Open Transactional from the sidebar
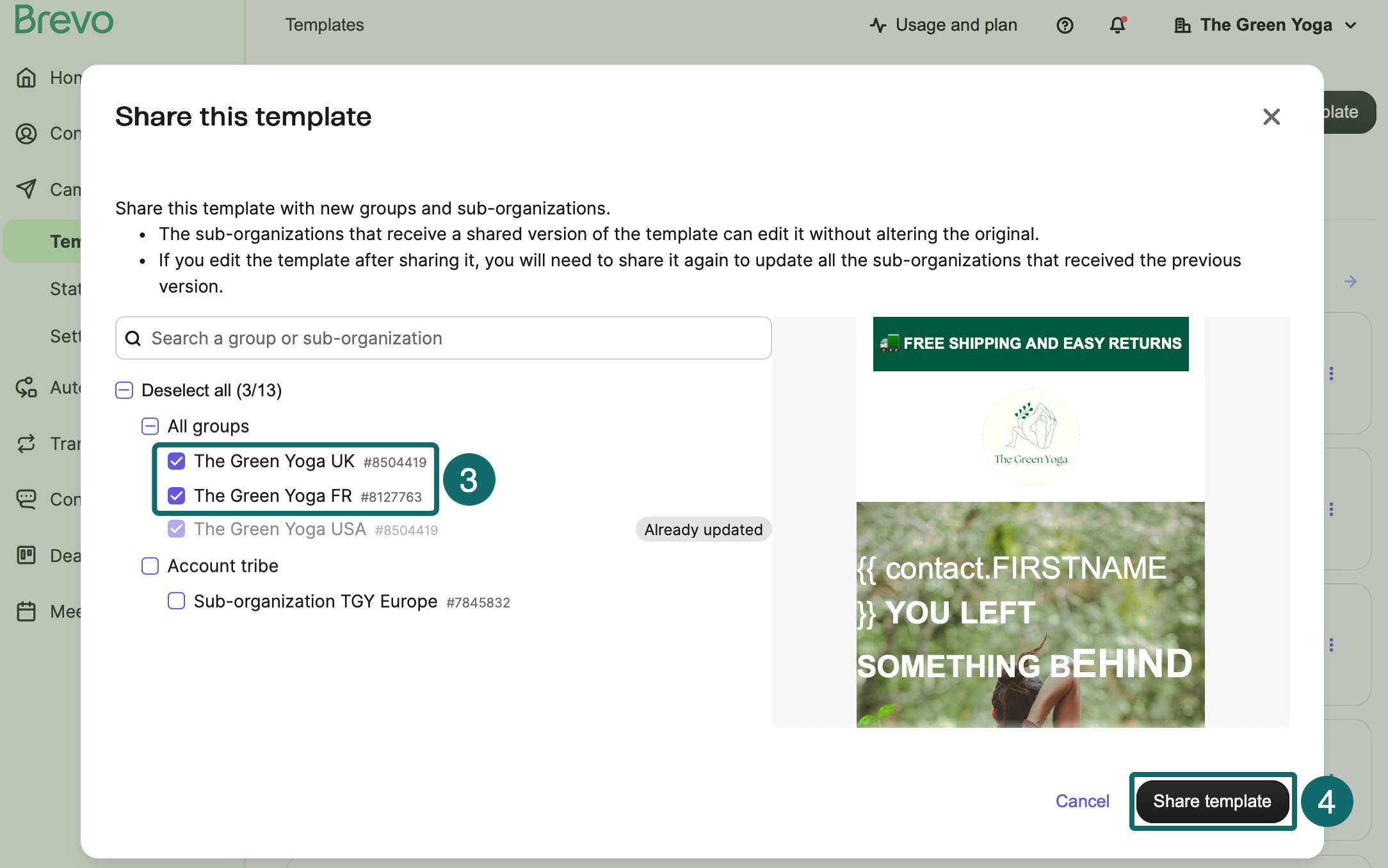 click(x=26, y=444)
